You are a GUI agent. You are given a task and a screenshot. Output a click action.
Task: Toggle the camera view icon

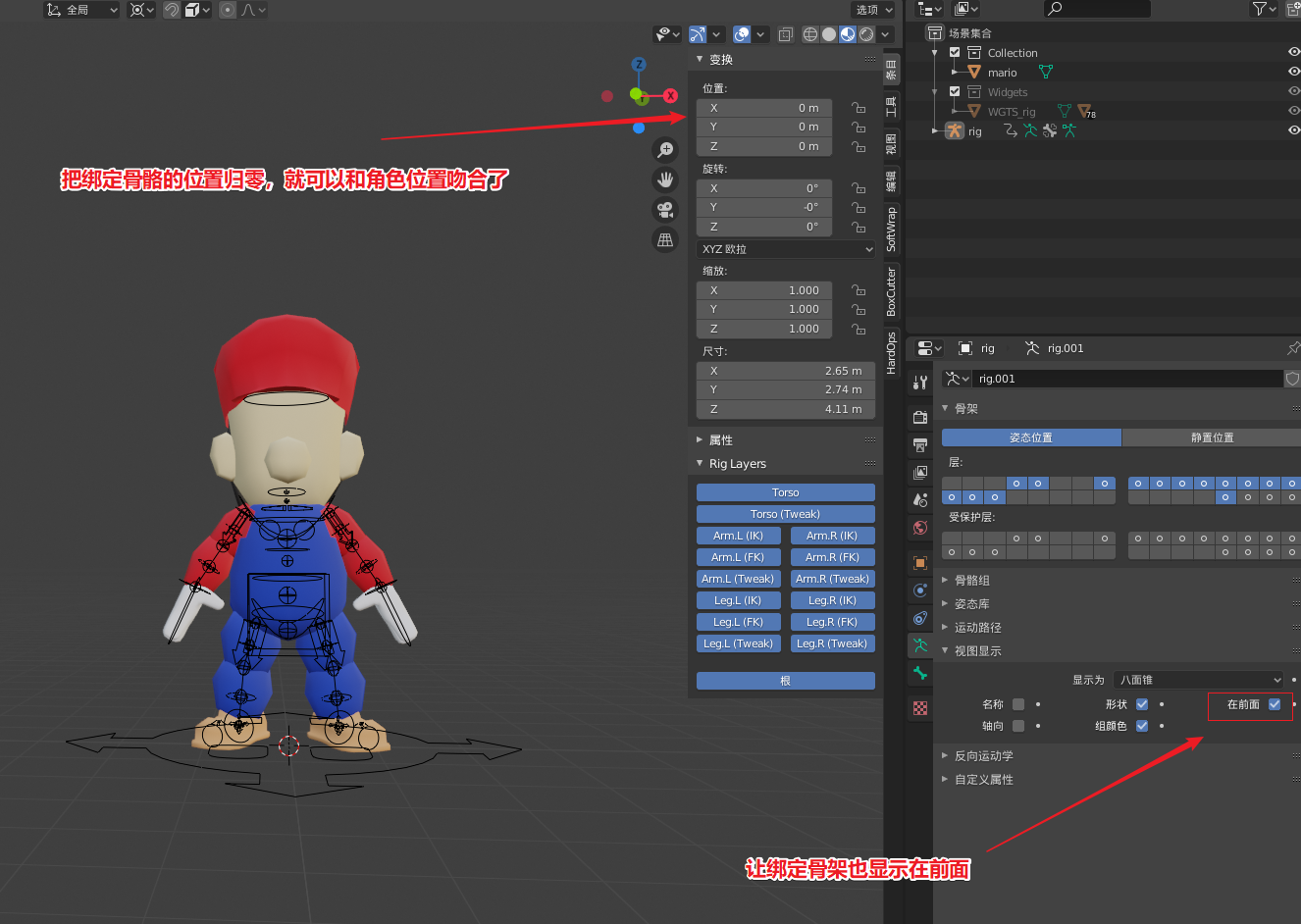pyautogui.click(x=665, y=210)
